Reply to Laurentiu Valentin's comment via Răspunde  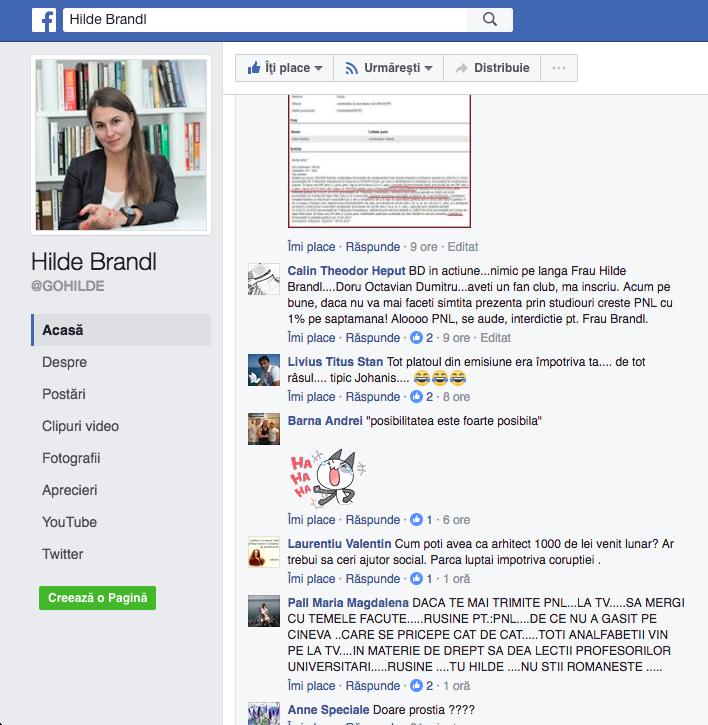(x=372, y=579)
